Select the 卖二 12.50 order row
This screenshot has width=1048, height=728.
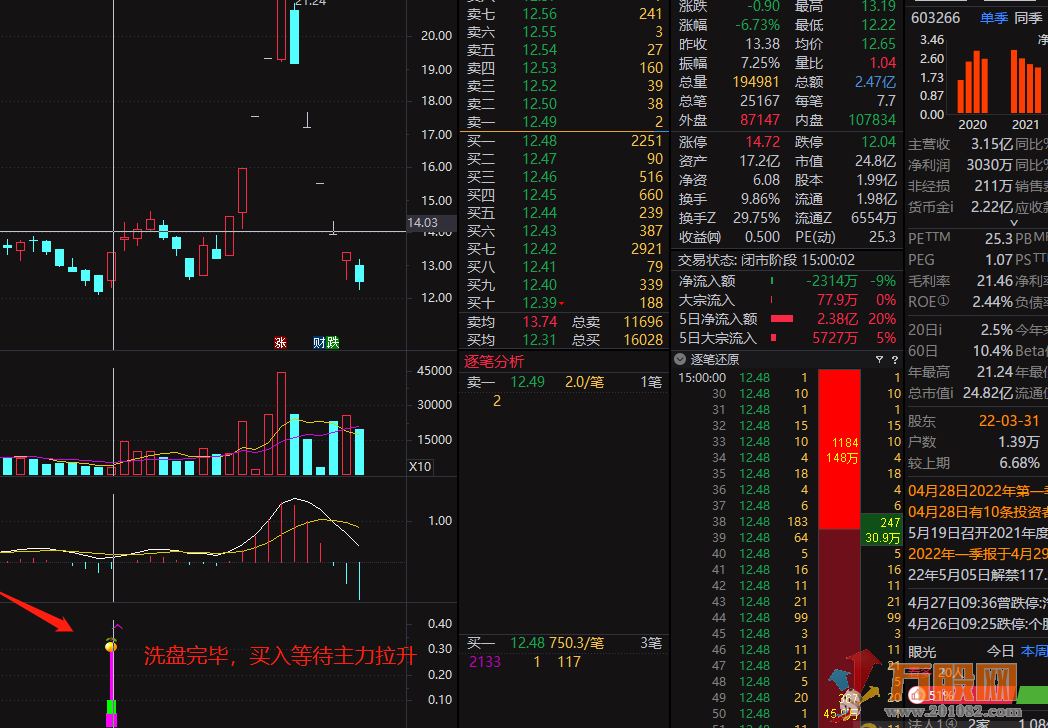[x=565, y=104]
